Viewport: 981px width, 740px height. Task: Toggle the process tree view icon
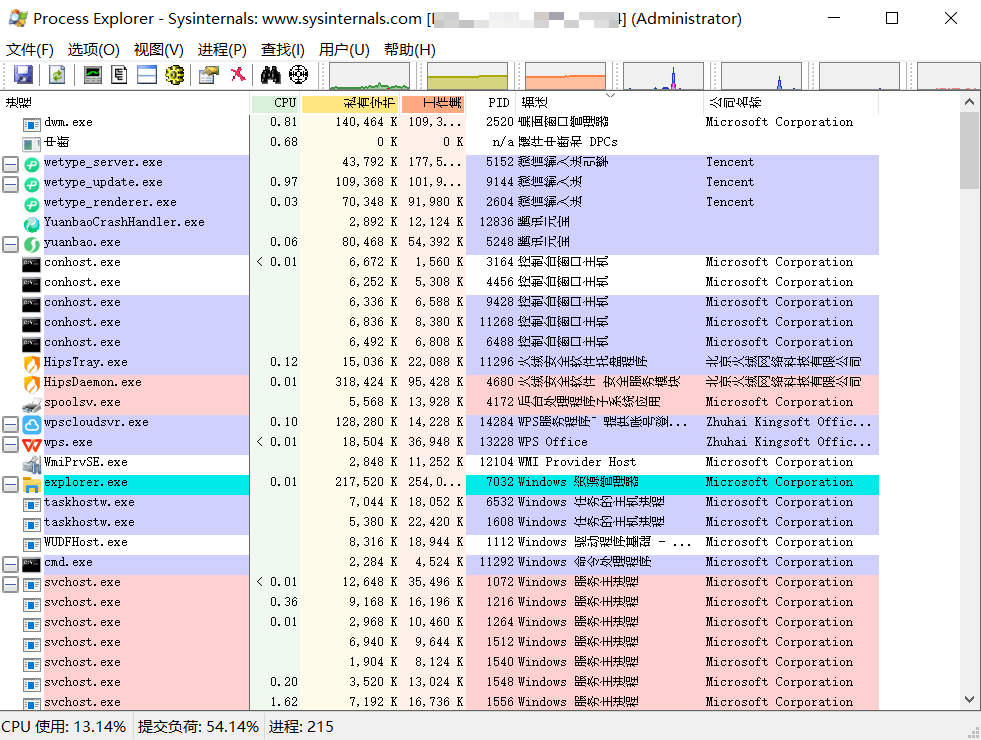click(119, 75)
